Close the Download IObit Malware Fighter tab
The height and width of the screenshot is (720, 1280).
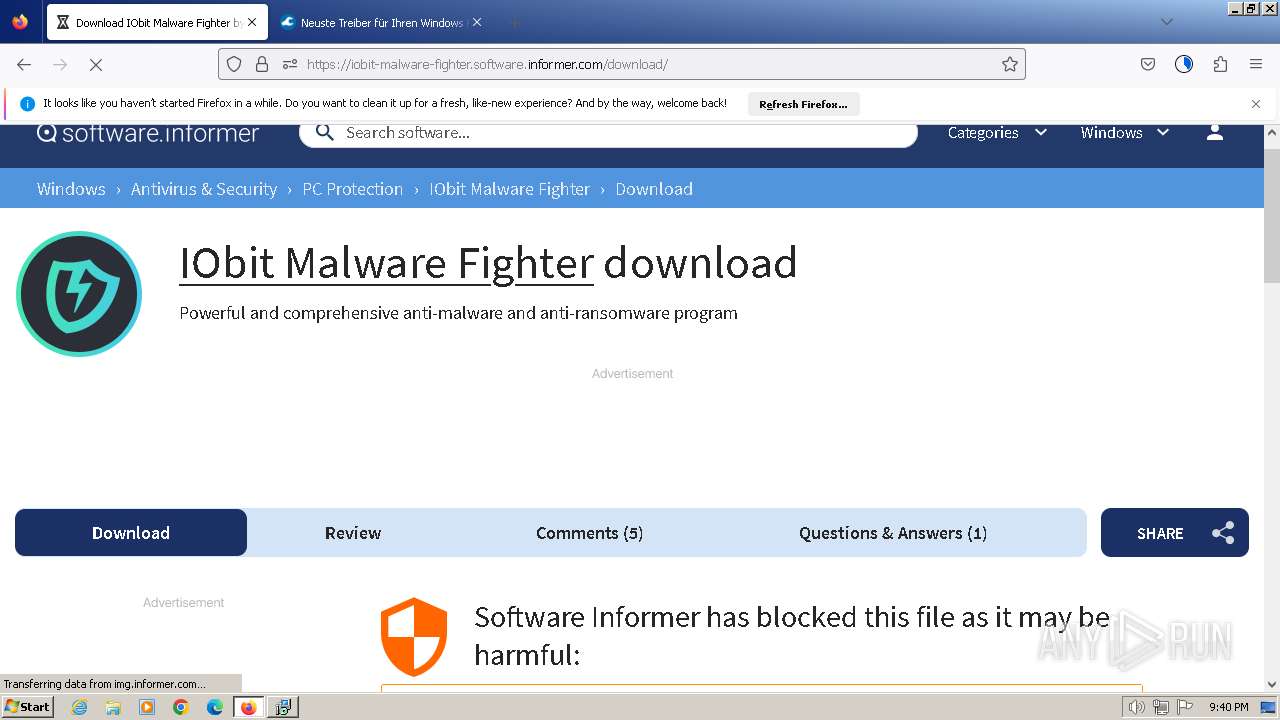[252, 22]
